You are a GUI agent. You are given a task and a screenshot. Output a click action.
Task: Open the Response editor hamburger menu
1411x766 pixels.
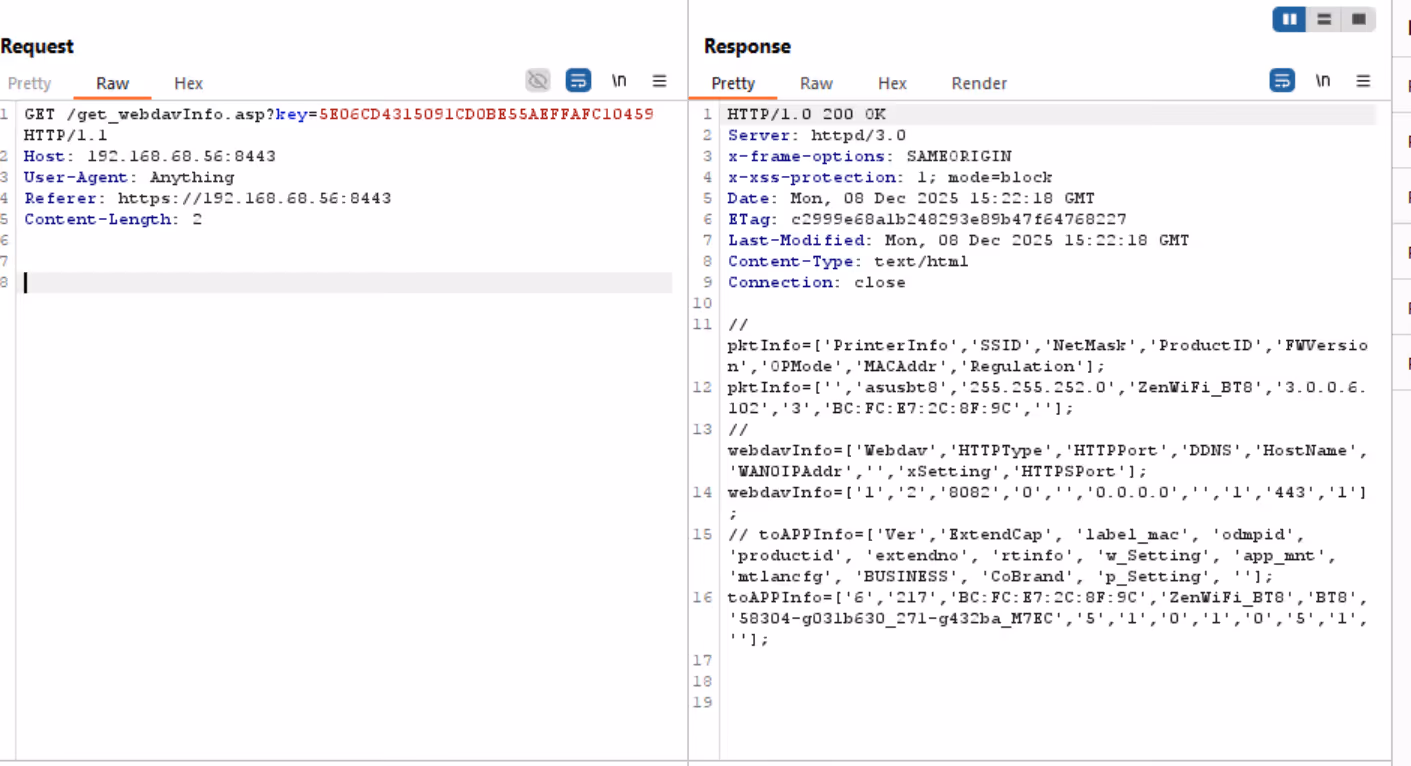1363,80
